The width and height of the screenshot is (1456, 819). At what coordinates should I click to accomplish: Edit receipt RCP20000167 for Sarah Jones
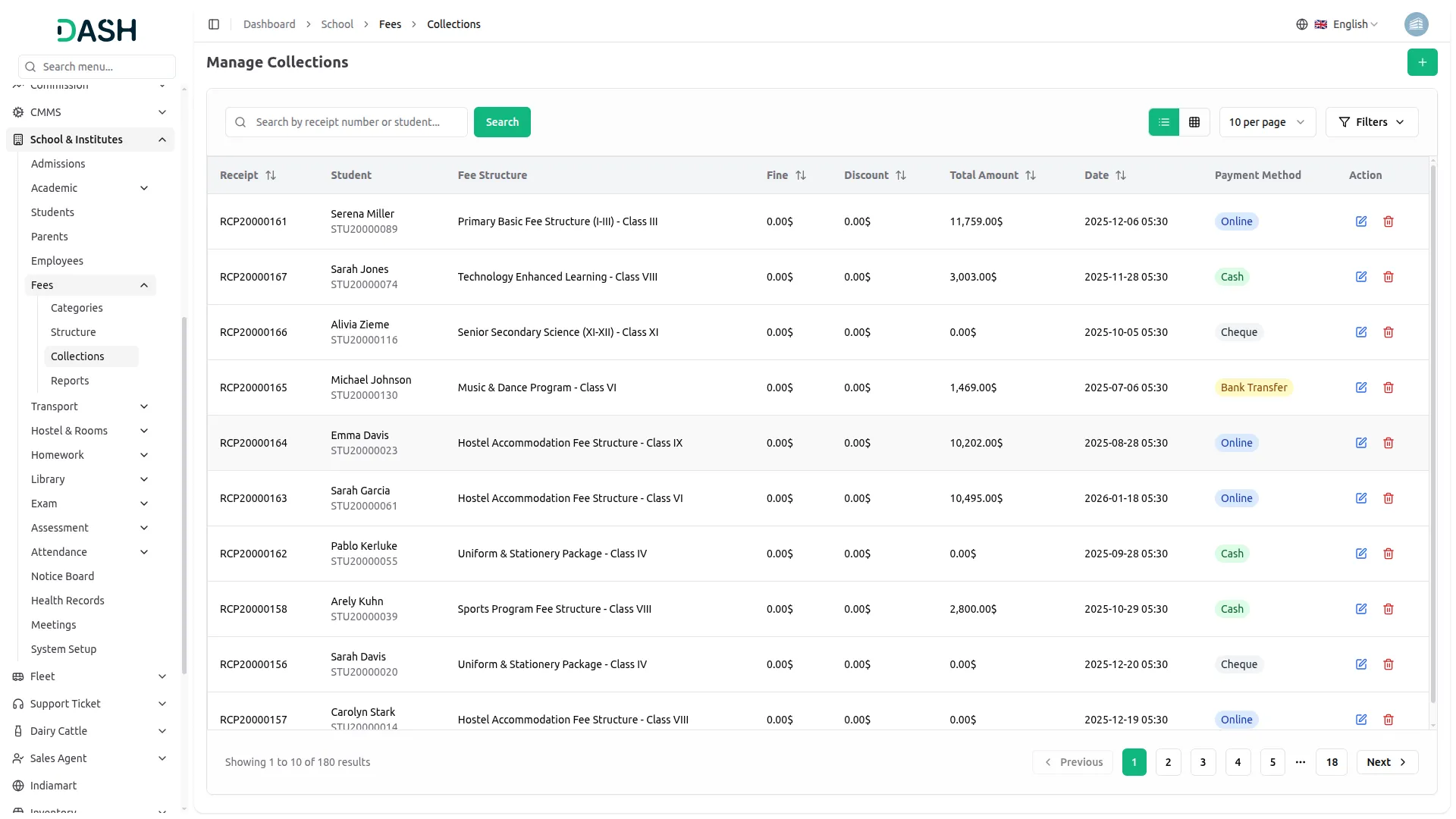[1360, 277]
